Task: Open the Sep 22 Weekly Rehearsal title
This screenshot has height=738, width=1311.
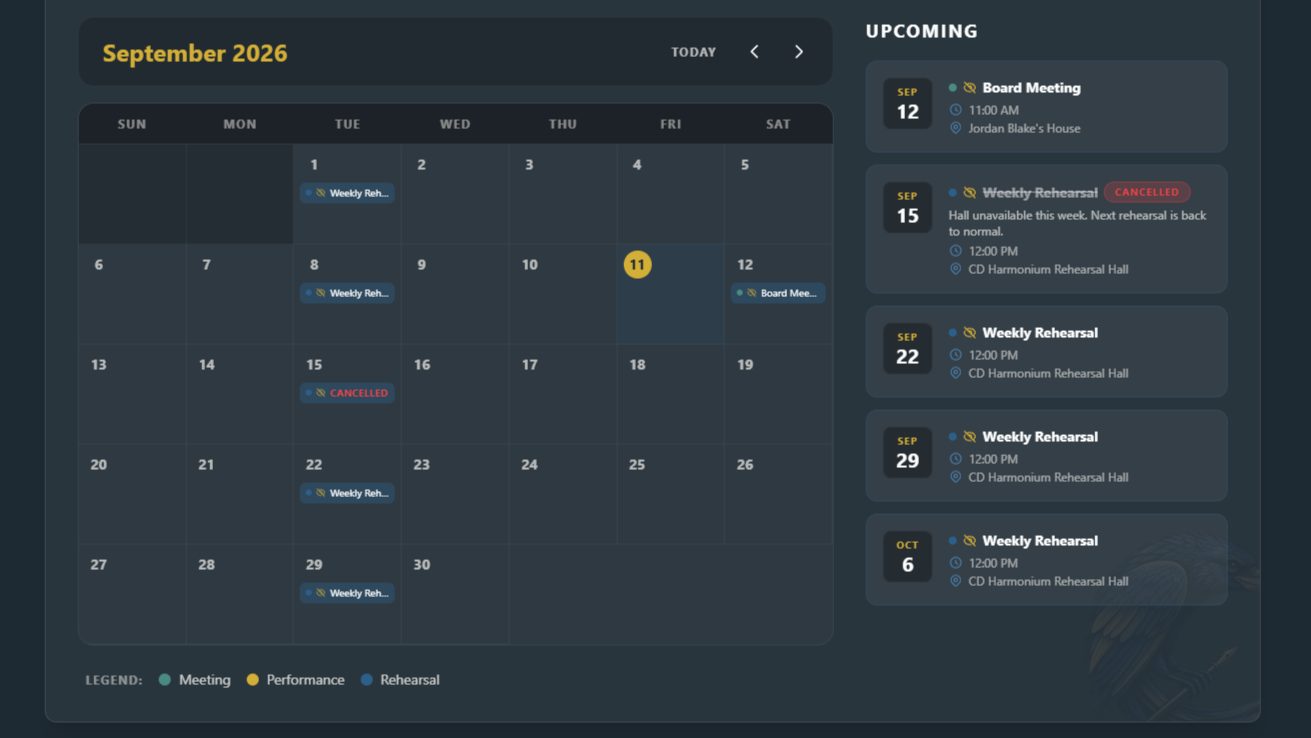Action: (x=1040, y=333)
